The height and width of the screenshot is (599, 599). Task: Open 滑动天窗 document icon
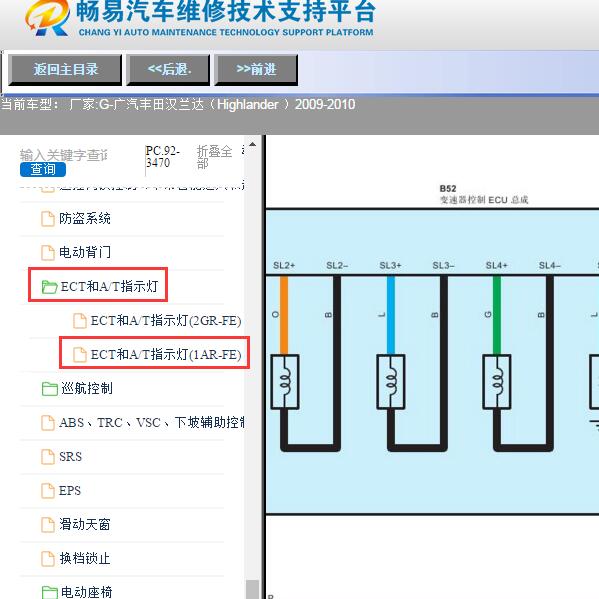(48, 525)
